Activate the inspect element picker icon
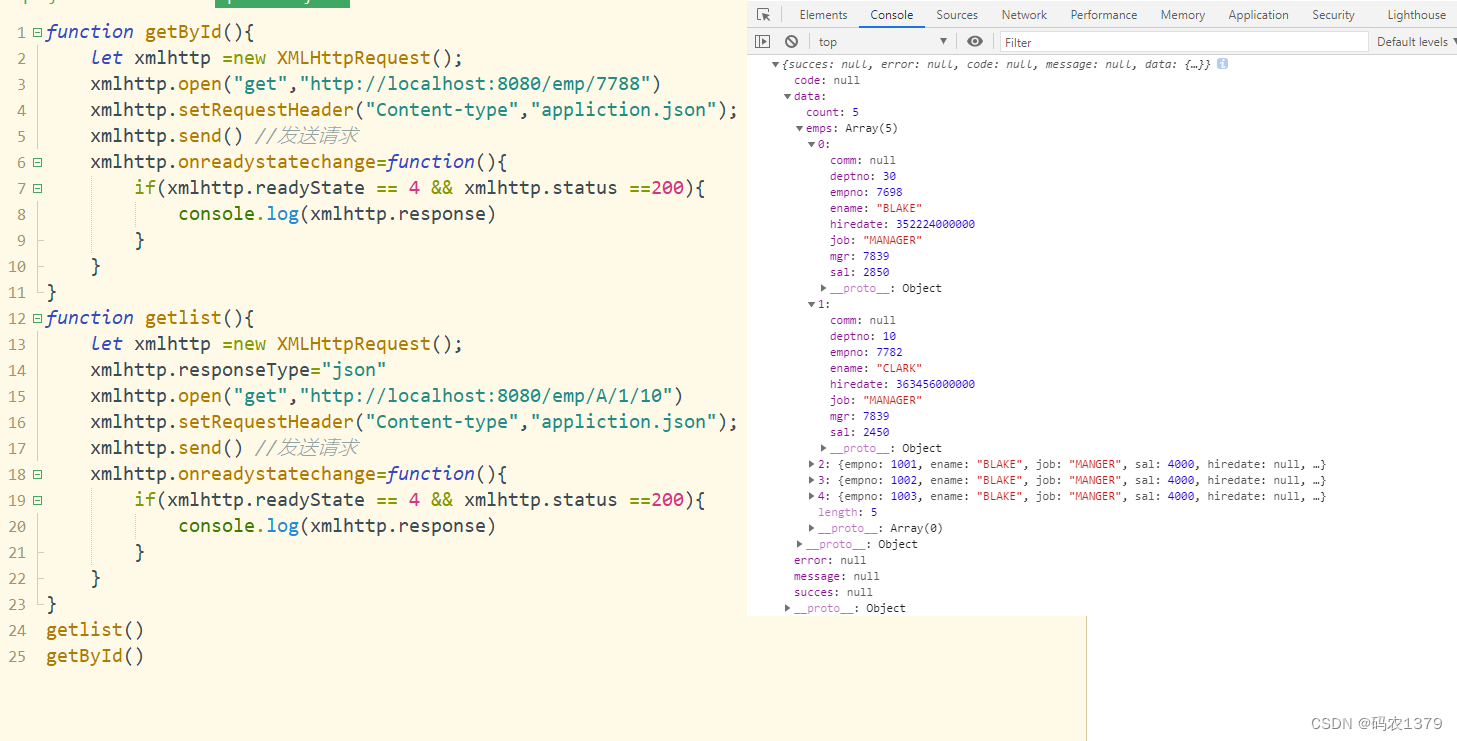The image size is (1457, 741). [764, 15]
